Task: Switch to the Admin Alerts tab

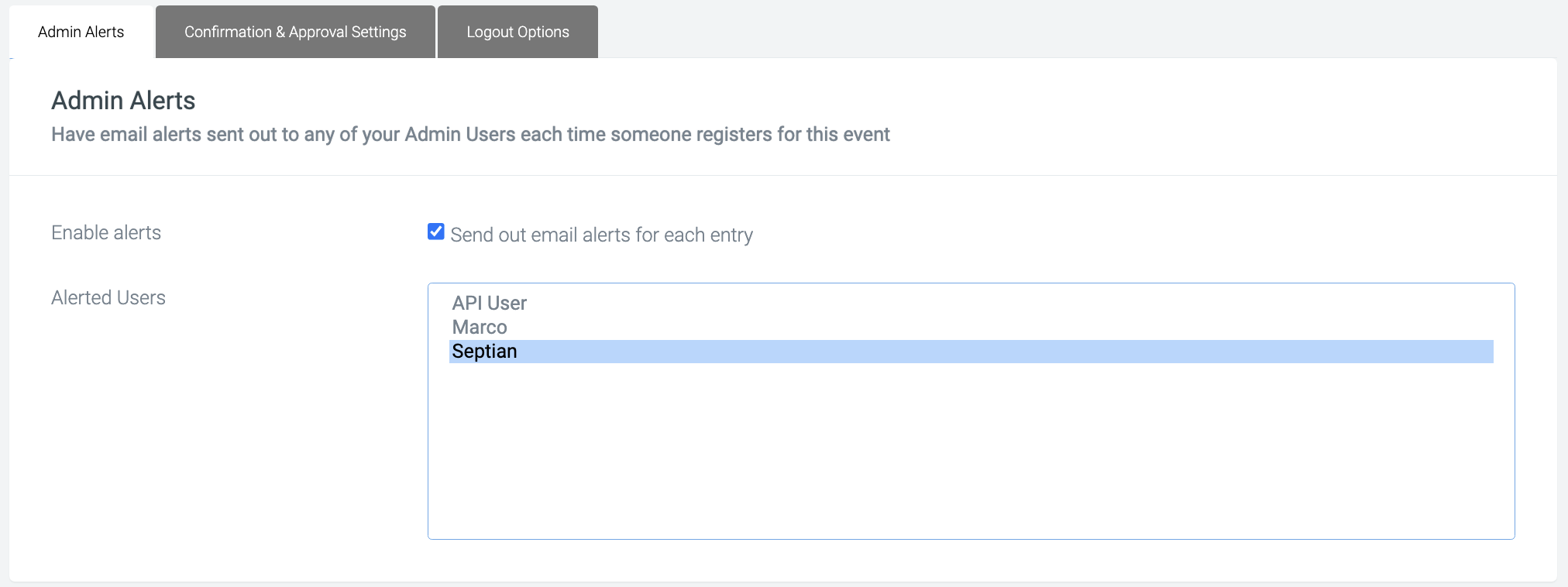Action: click(81, 32)
